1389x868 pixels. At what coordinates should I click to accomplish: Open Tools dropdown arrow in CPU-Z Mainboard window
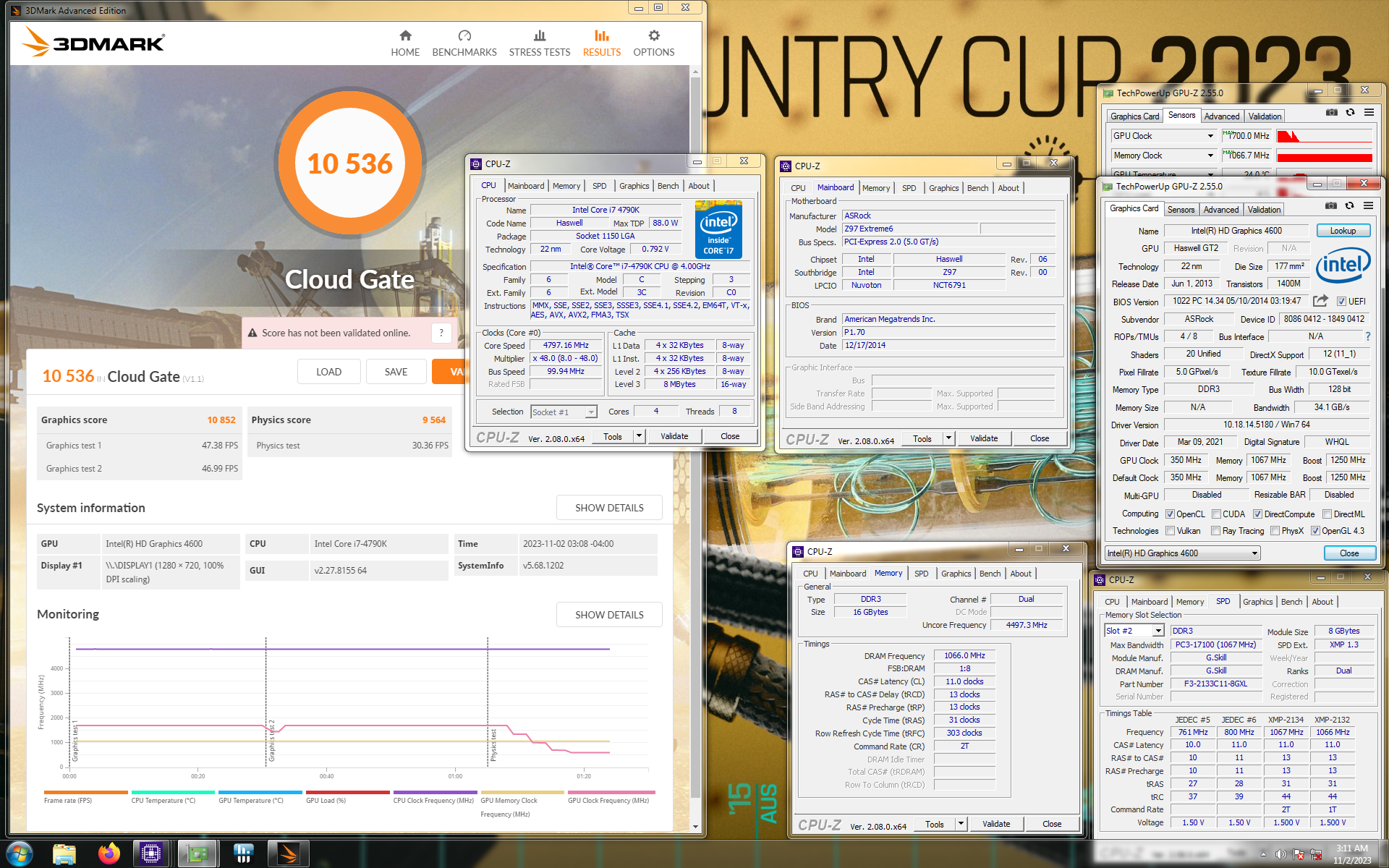pyautogui.click(x=948, y=438)
